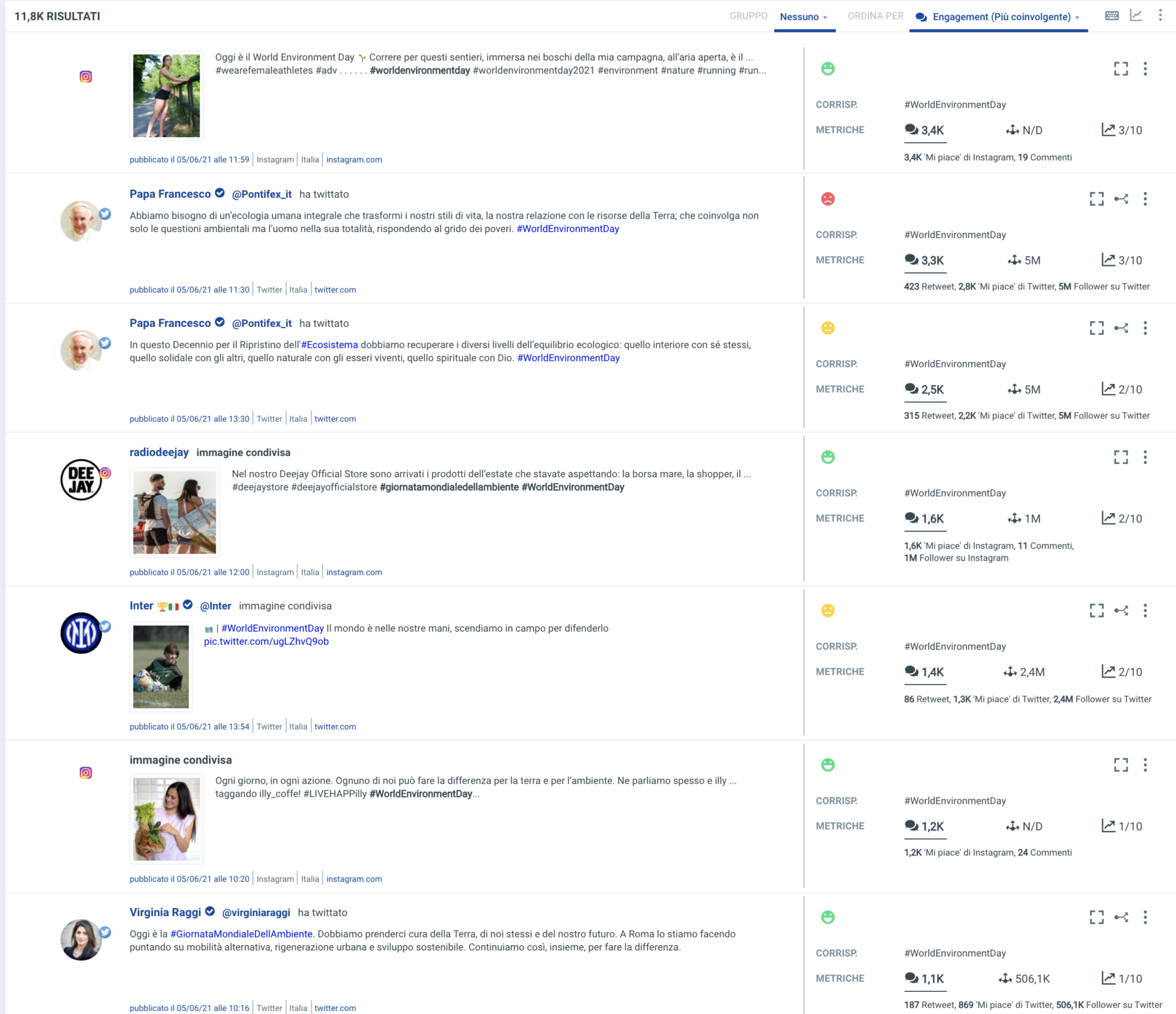Open the @Inter handle link
This screenshot has height=1014, width=1176.
pyautogui.click(x=216, y=606)
